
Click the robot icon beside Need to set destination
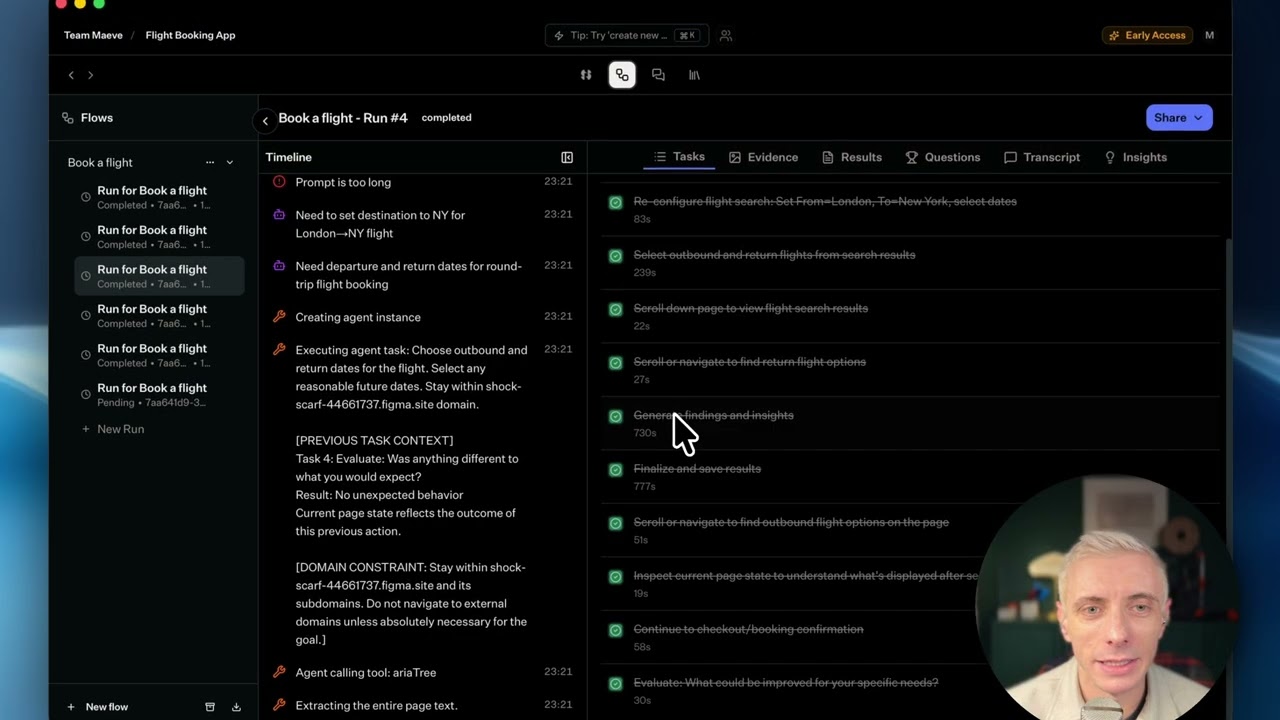pyautogui.click(x=279, y=214)
